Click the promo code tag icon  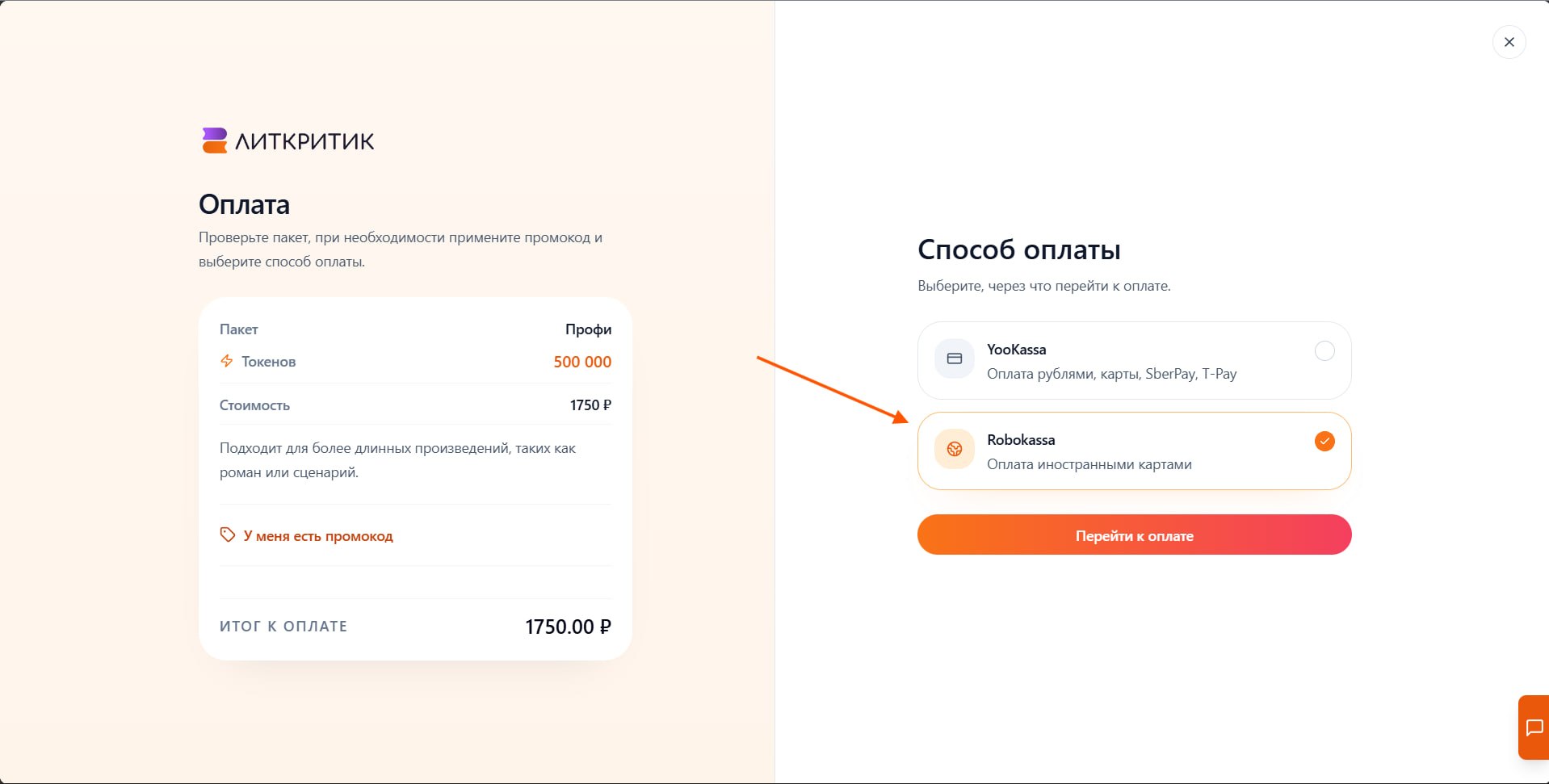point(228,535)
